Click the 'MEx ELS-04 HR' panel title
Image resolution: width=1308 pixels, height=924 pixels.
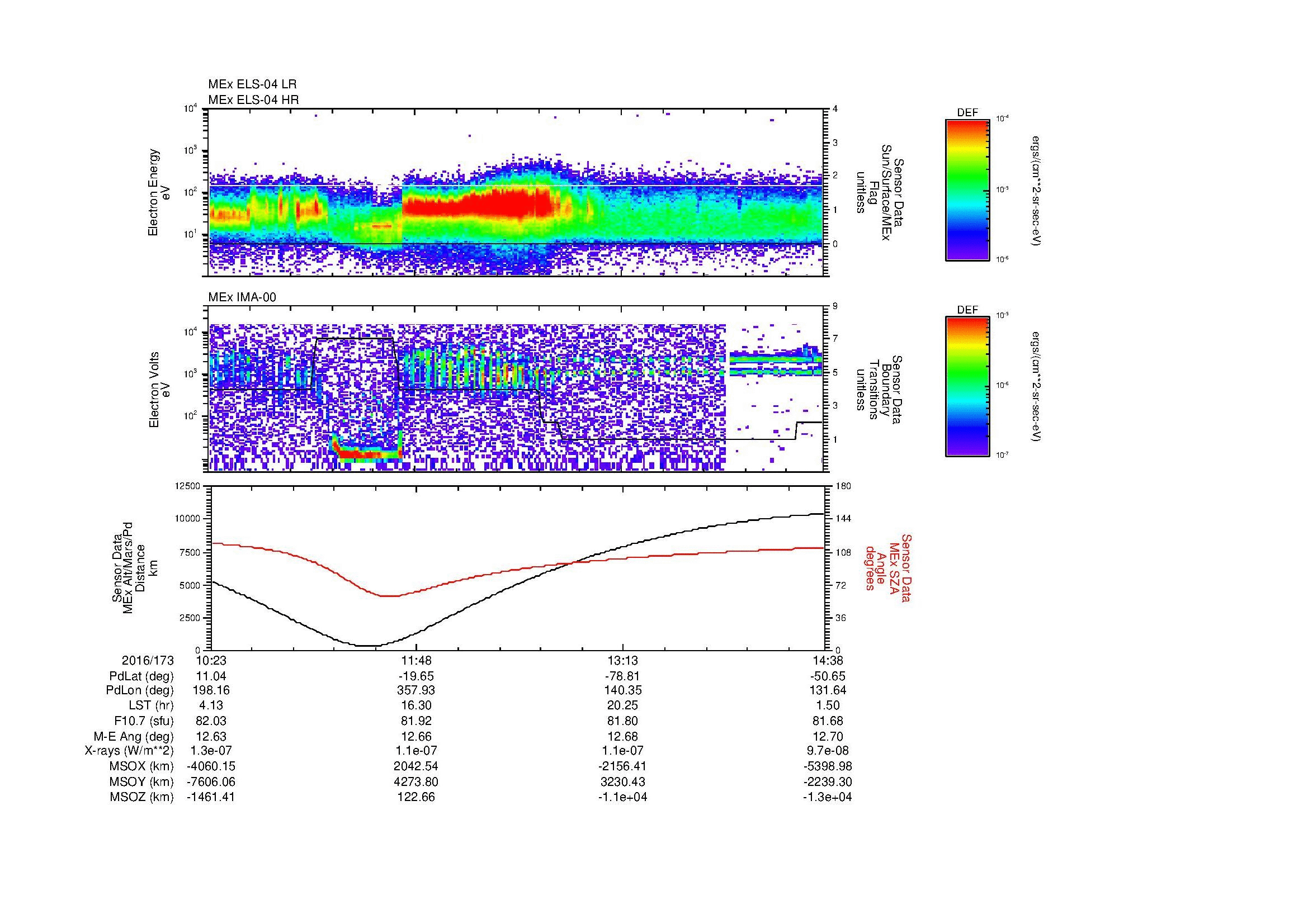253,99
